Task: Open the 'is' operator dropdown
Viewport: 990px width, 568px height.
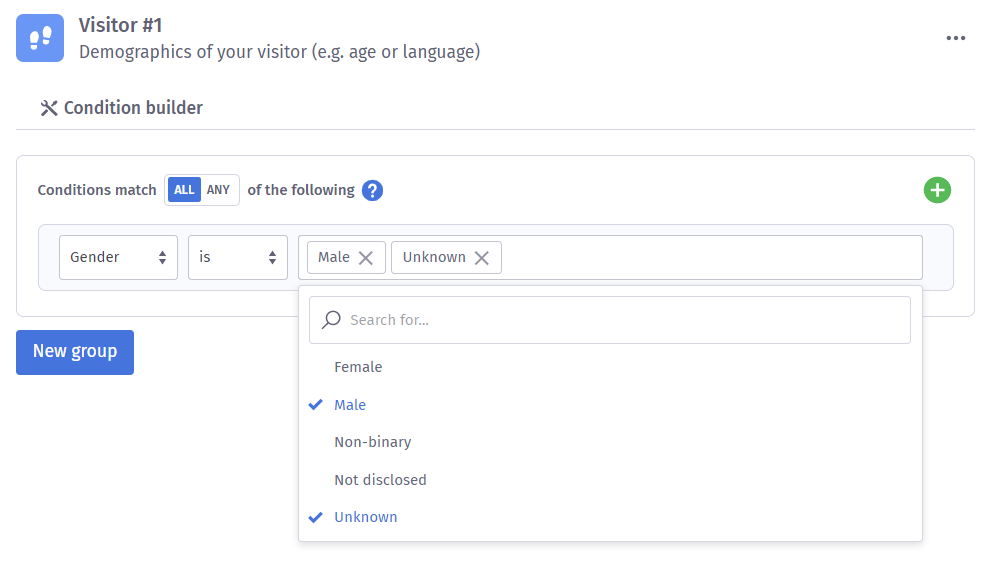Action: click(237, 257)
